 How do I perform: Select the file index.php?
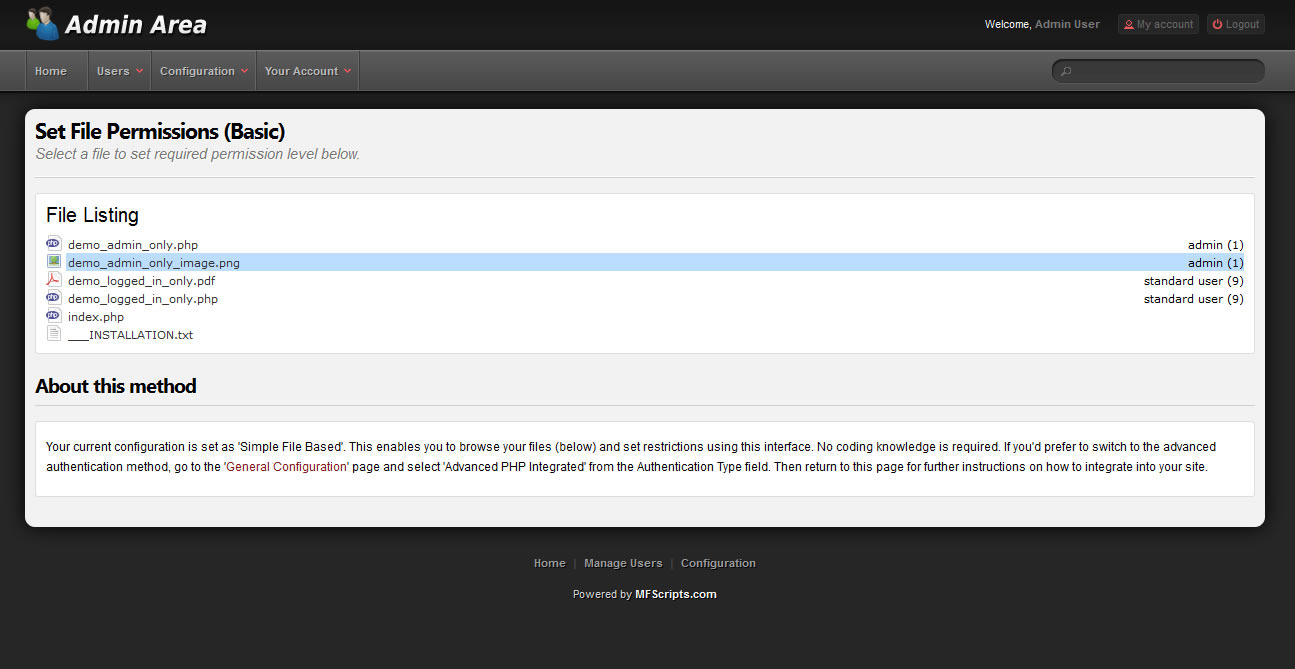click(x=96, y=317)
